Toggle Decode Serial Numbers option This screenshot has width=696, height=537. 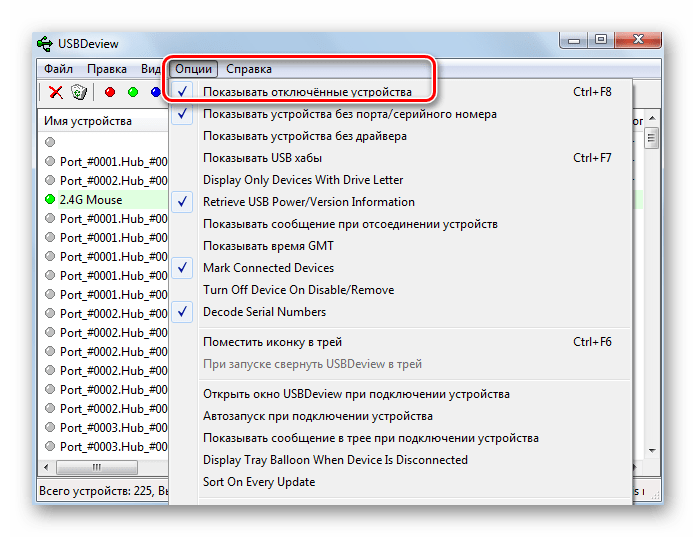pos(400,312)
